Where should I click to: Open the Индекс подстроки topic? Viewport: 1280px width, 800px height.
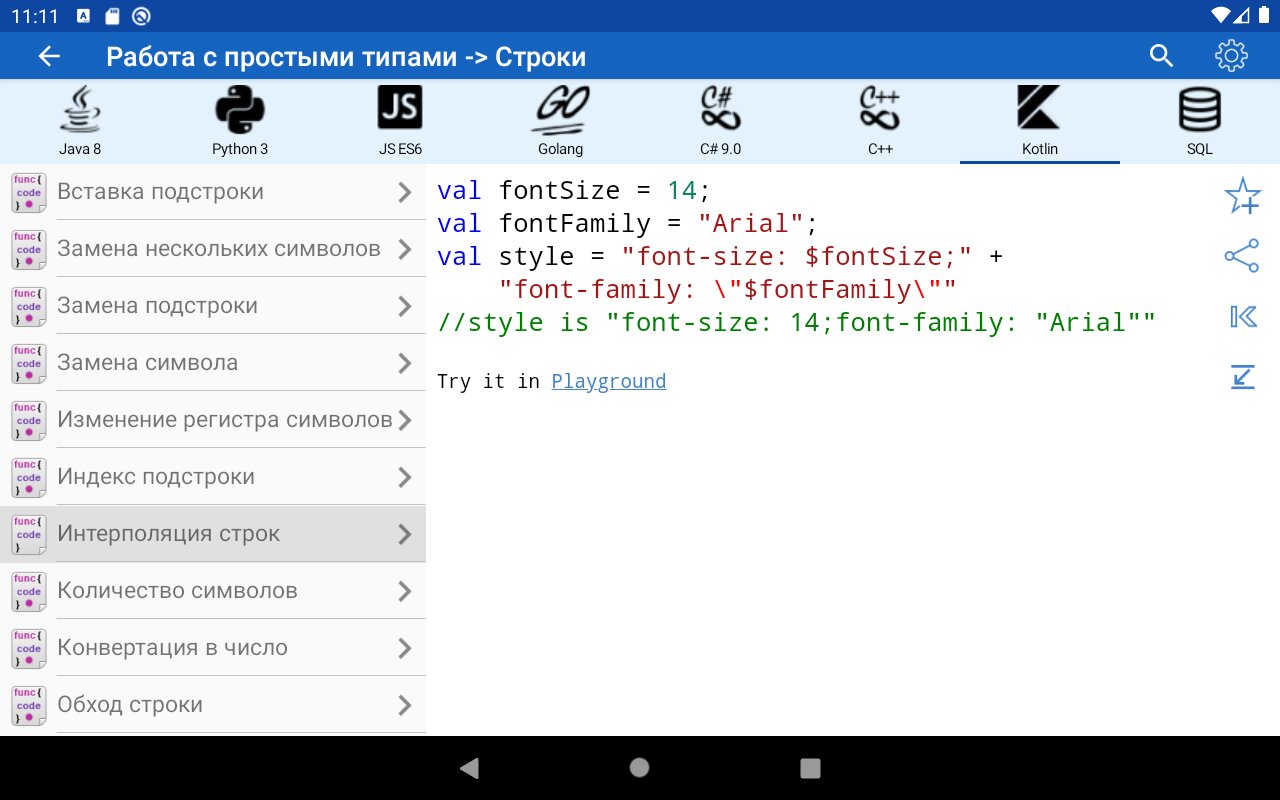coord(213,477)
